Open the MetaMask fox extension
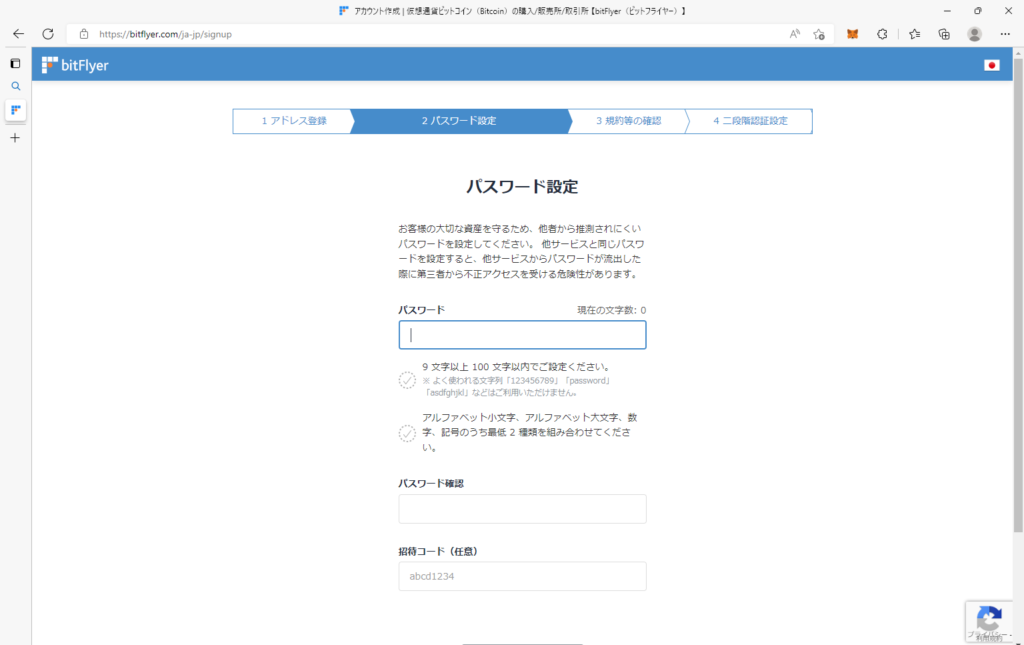Screen dimensions: 1024x645 click(852, 33)
